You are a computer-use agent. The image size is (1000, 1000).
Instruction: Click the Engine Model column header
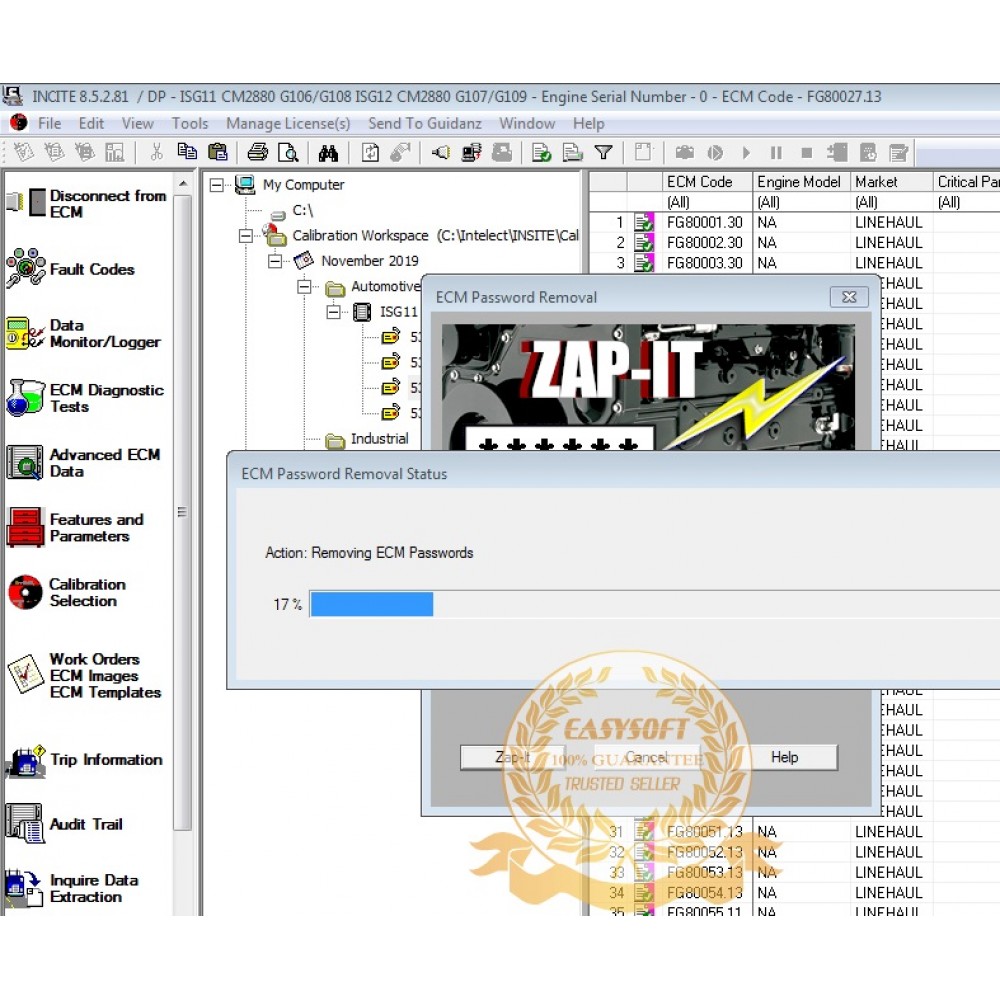[x=801, y=182]
